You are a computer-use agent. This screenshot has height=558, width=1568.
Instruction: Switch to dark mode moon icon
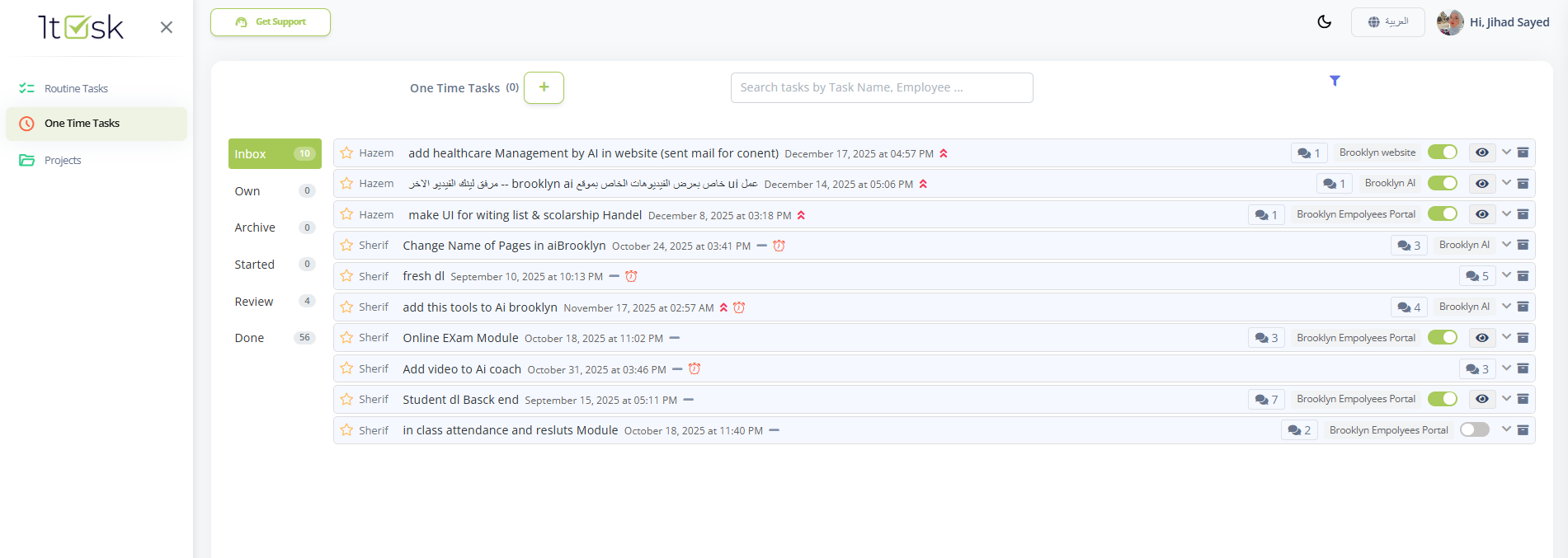tap(1325, 22)
